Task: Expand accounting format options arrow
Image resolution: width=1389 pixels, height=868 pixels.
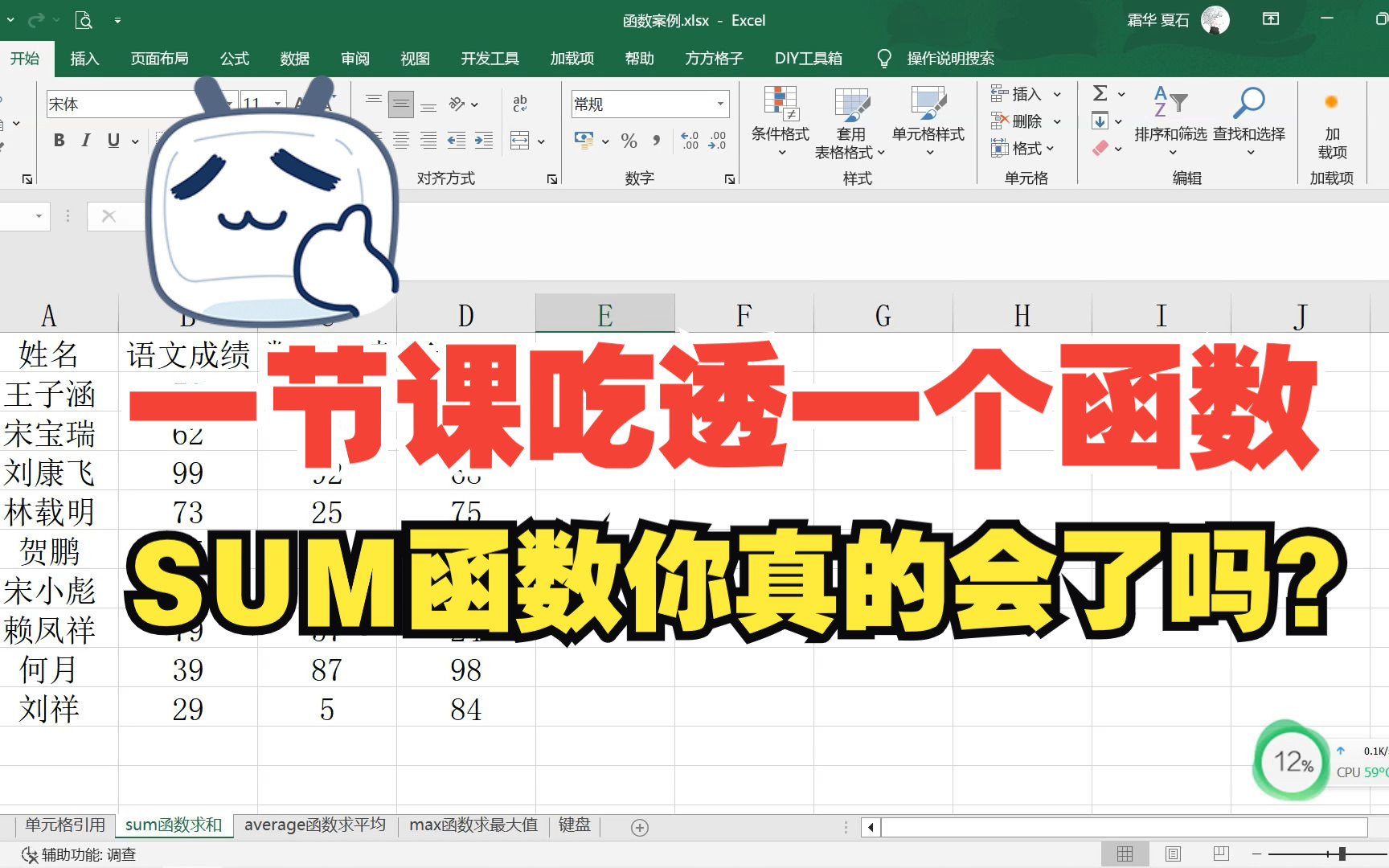Action: (x=605, y=141)
